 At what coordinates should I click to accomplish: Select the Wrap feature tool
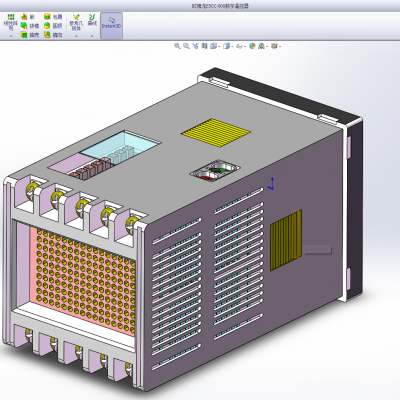pyautogui.click(x=53, y=17)
